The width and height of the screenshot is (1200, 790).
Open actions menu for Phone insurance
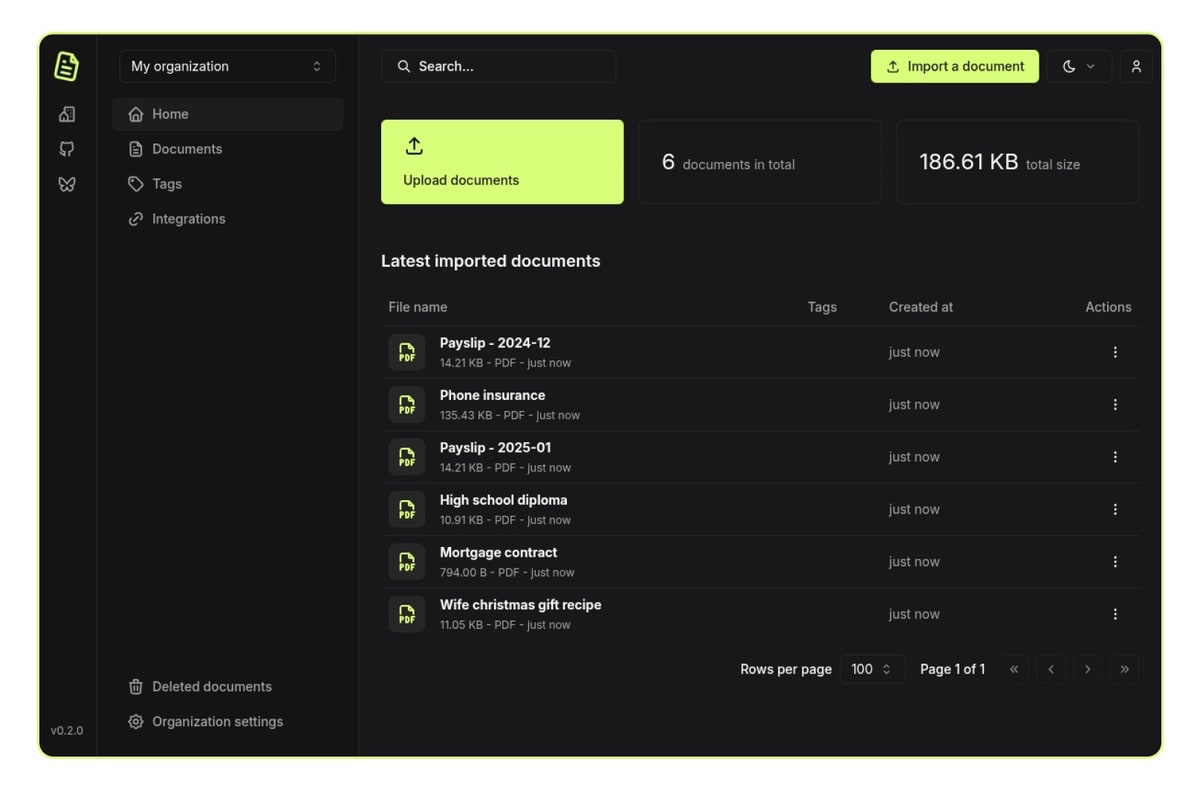pos(1115,405)
